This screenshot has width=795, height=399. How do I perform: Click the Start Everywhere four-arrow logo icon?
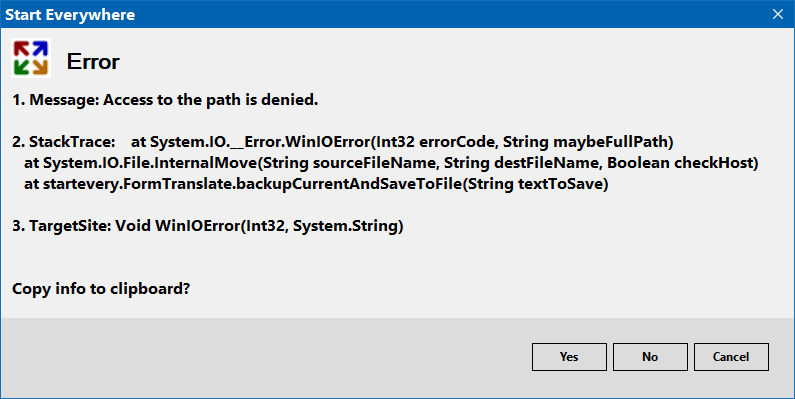[x=31, y=58]
